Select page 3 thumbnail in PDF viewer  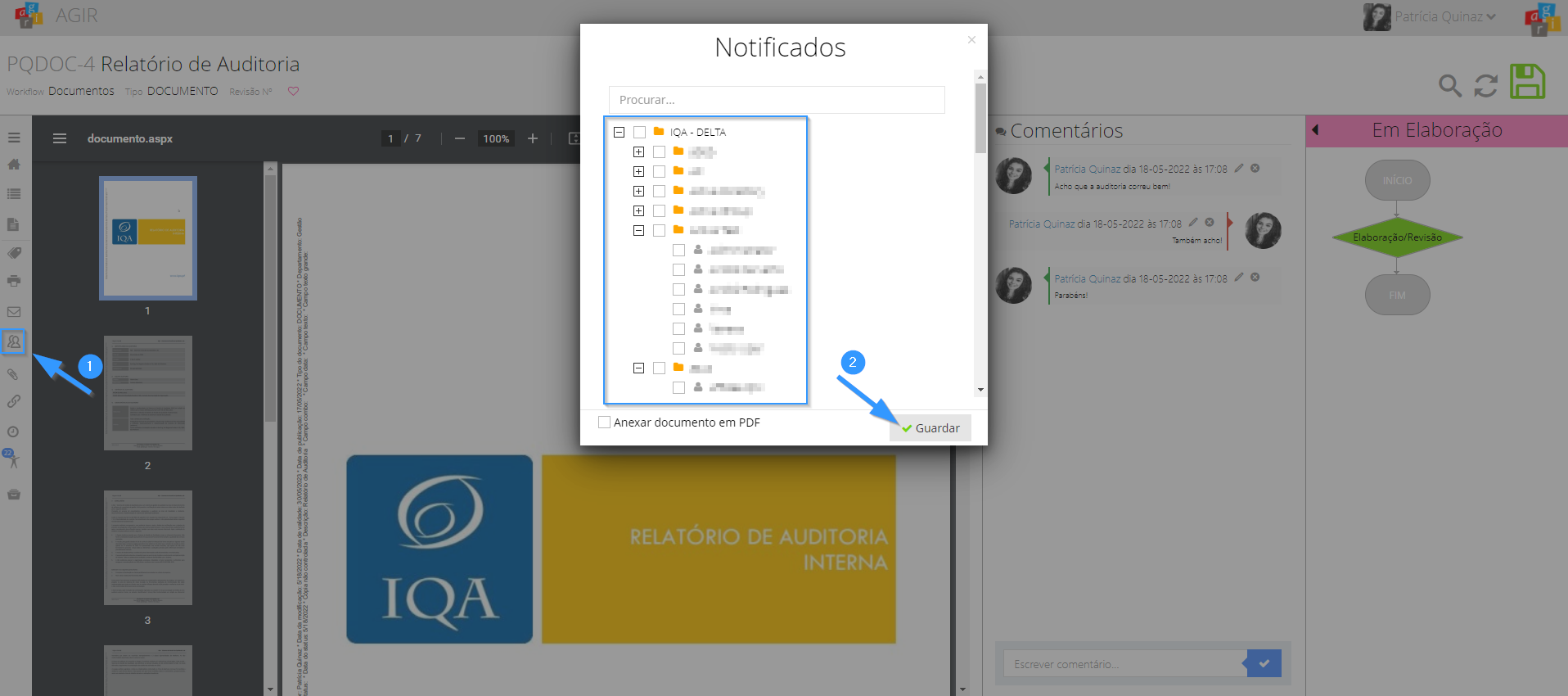pos(148,548)
